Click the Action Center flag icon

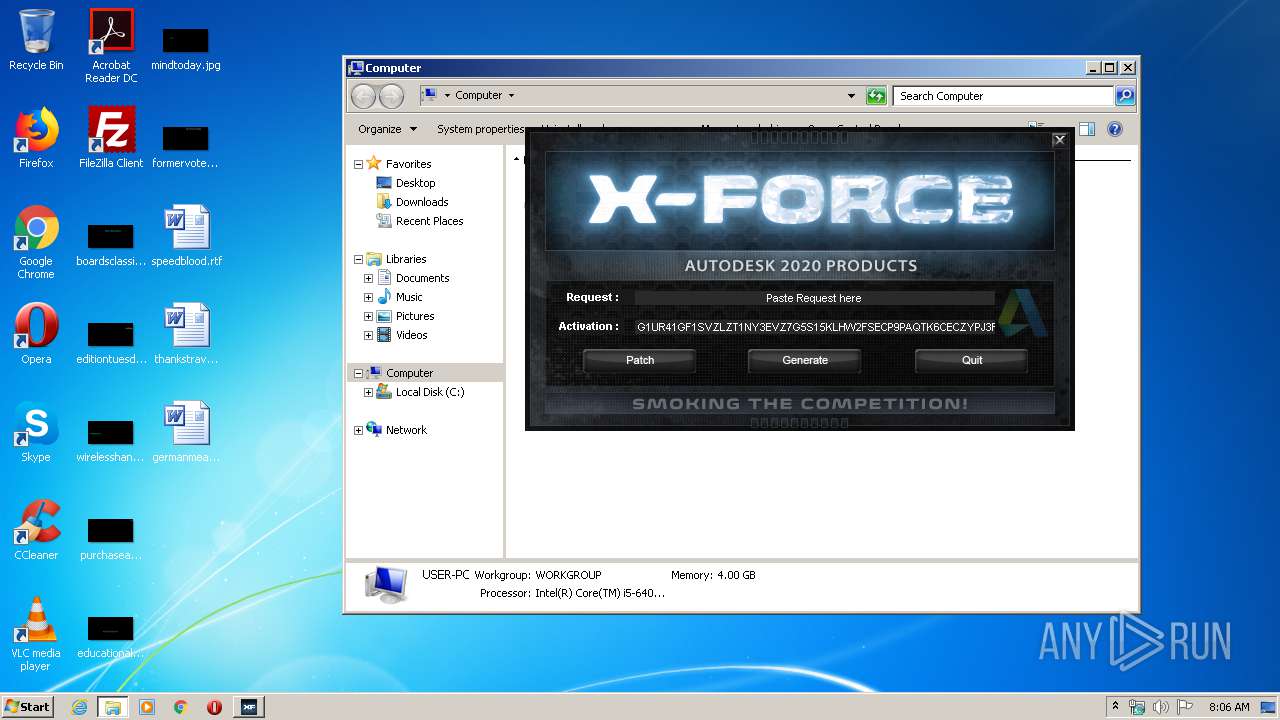(1185, 707)
